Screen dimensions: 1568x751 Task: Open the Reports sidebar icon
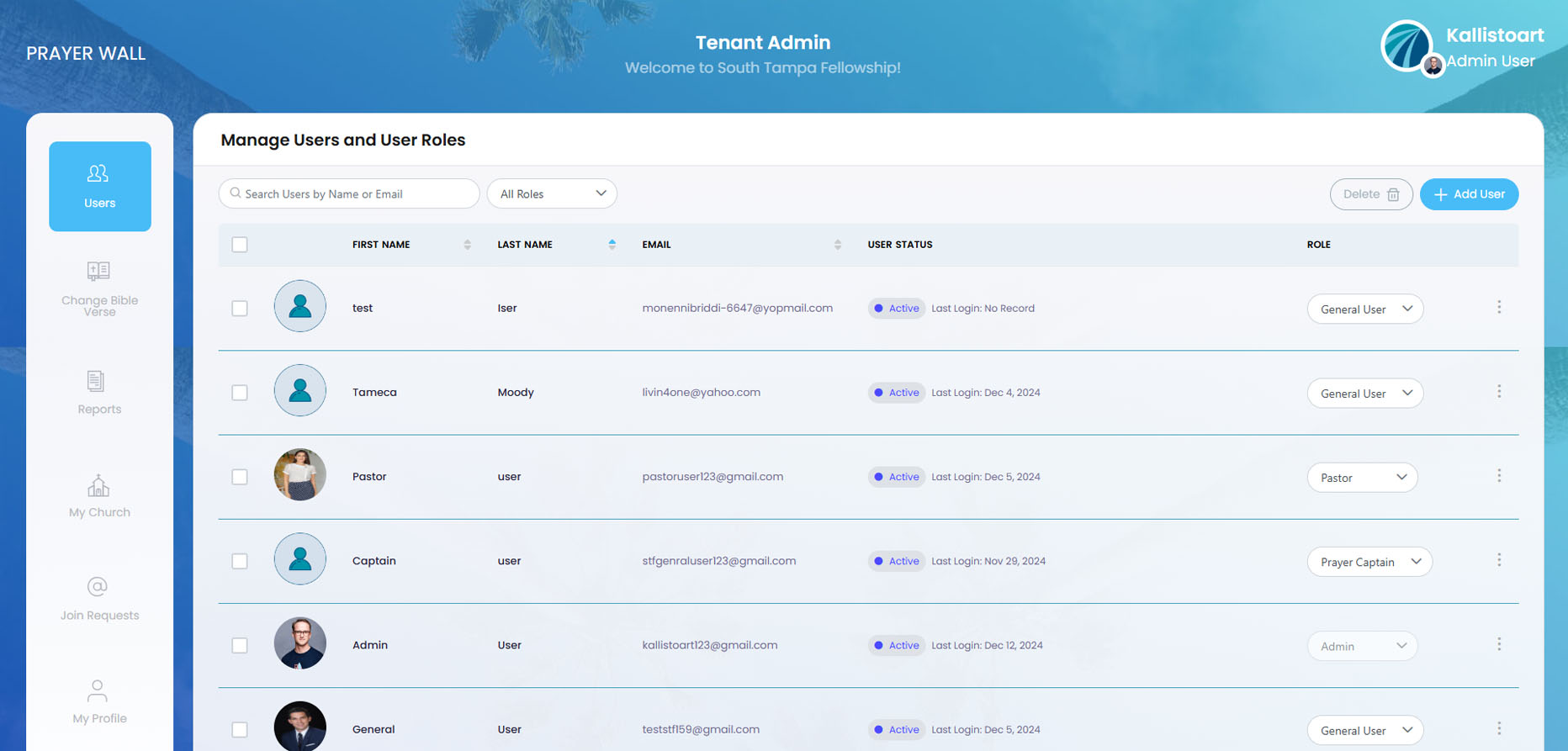tap(97, 382)
